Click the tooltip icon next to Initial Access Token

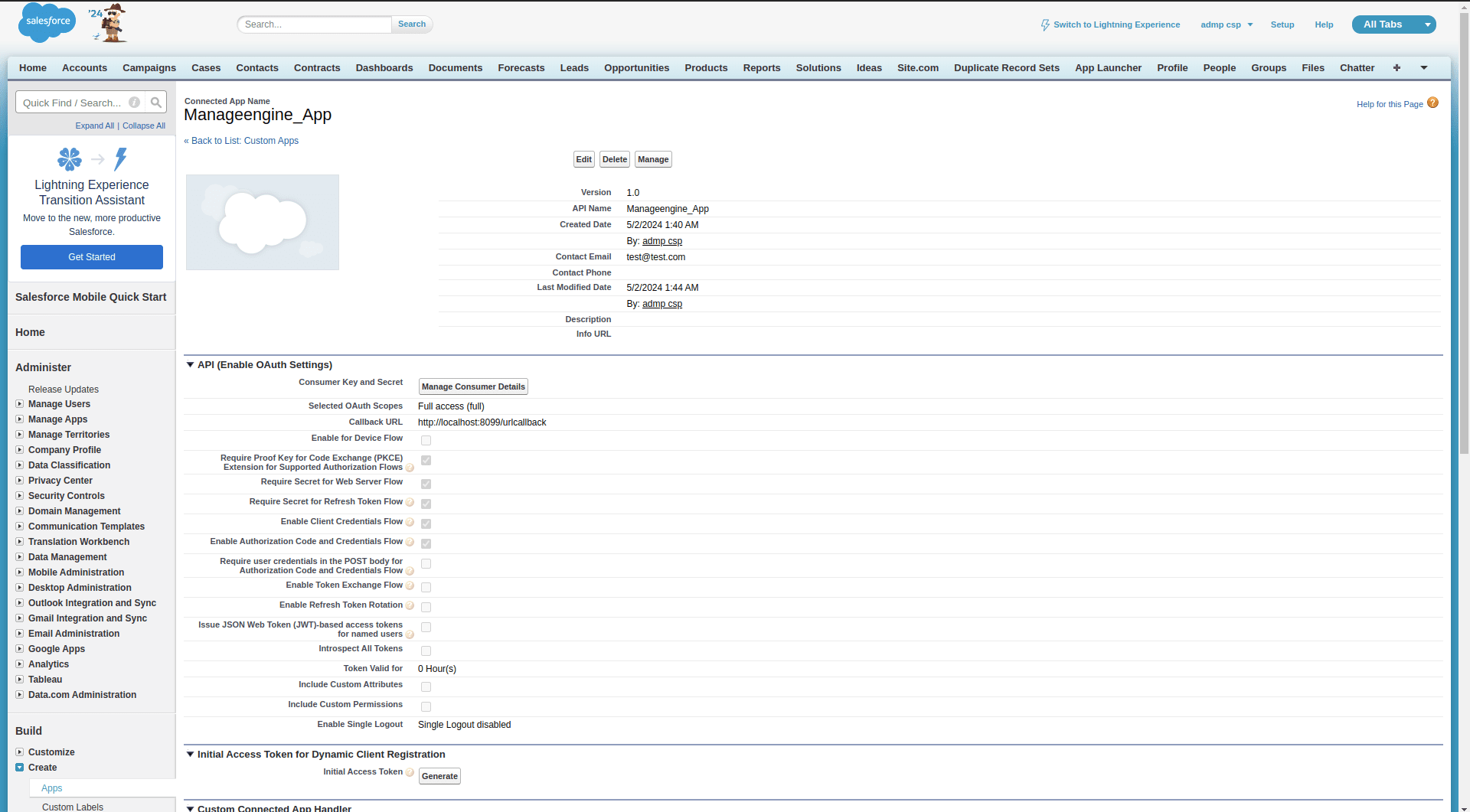tap(410, 772)
